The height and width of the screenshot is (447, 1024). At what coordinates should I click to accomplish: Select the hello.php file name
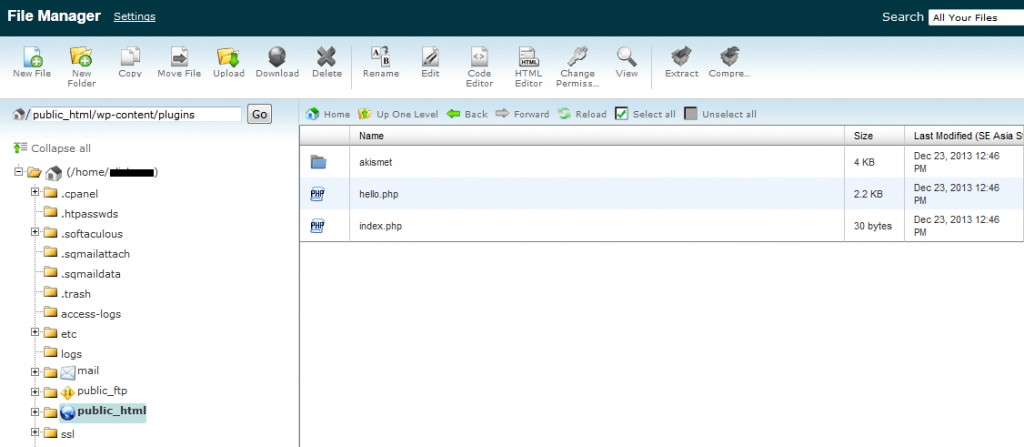pos(378,194)
